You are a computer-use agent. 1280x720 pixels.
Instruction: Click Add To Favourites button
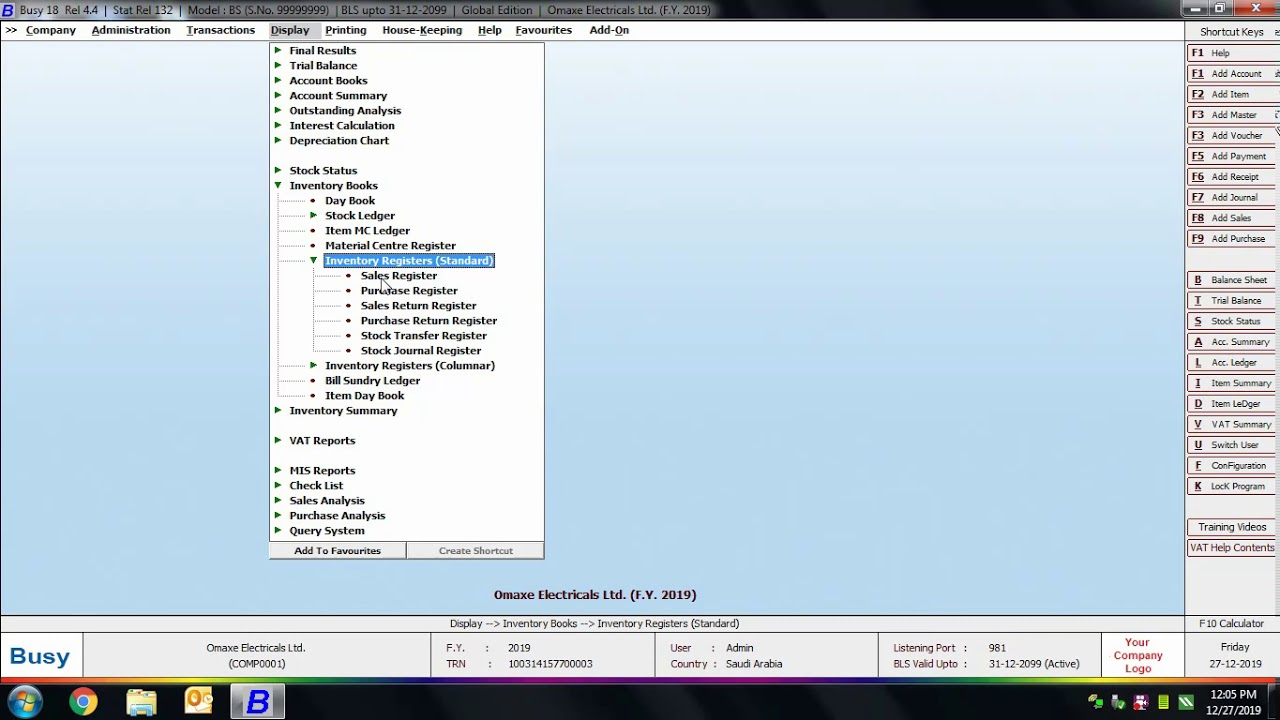click(x=337, y=551)
